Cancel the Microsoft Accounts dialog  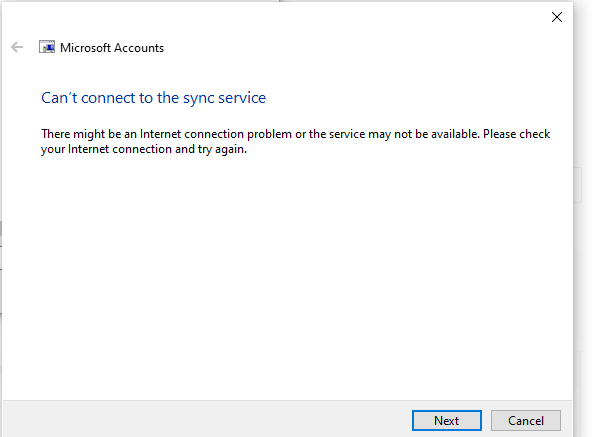(x=525, y=420)
